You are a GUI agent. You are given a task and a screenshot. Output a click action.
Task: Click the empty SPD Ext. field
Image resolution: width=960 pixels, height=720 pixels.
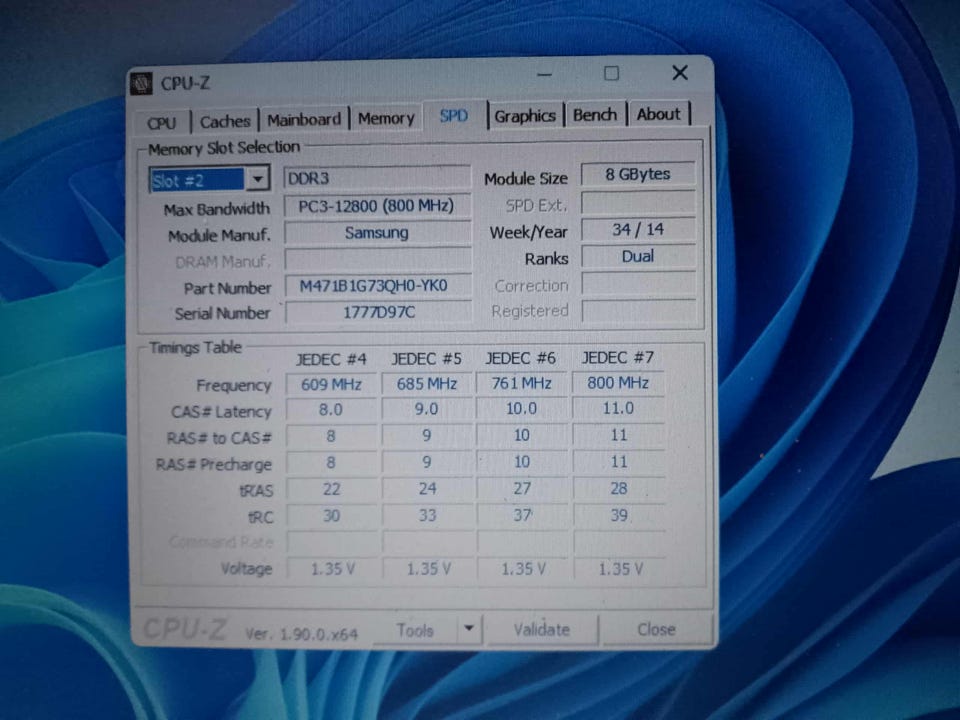[638, 203]
